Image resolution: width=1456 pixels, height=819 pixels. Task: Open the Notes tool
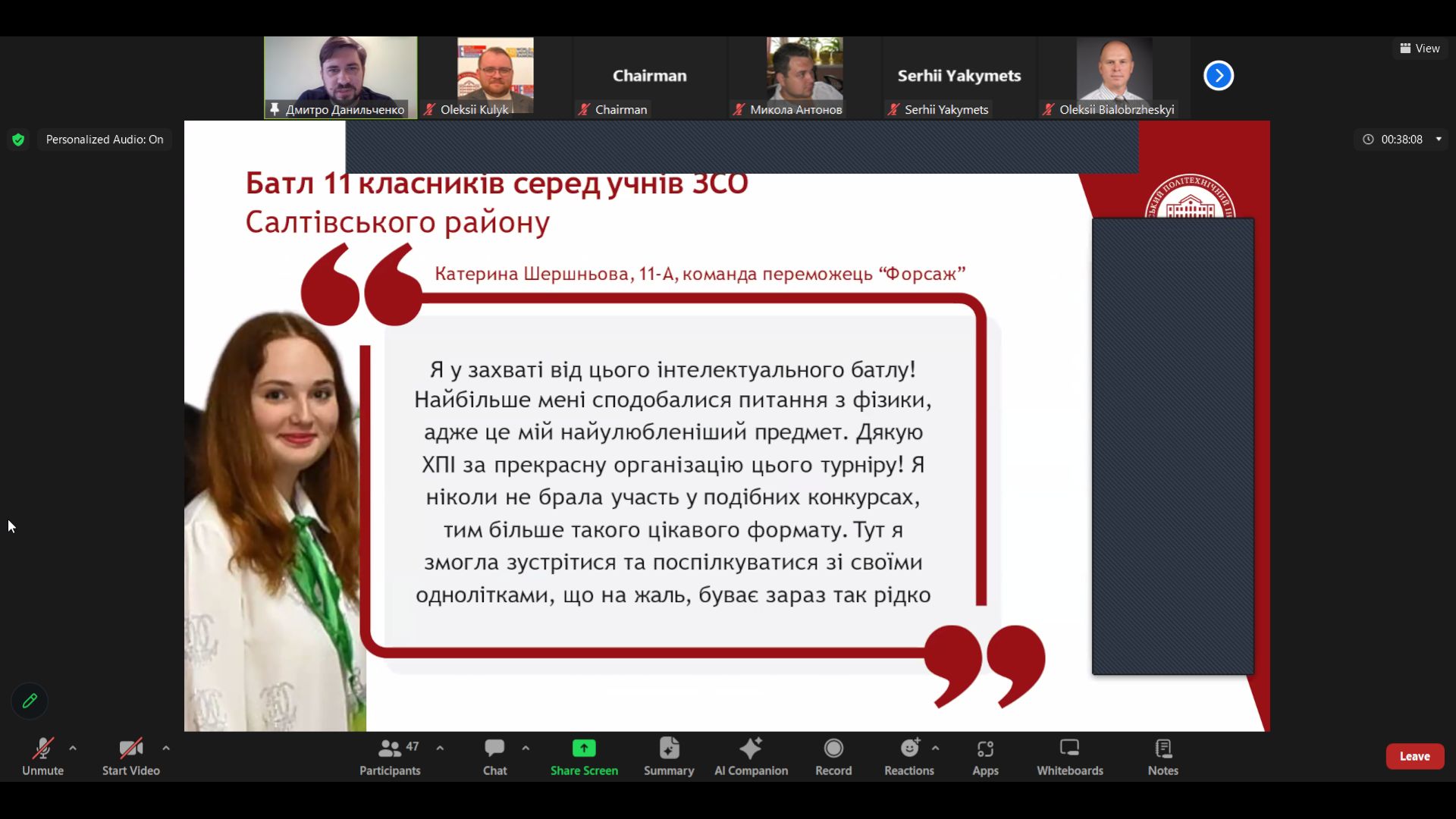click(x=1163, y=748)
